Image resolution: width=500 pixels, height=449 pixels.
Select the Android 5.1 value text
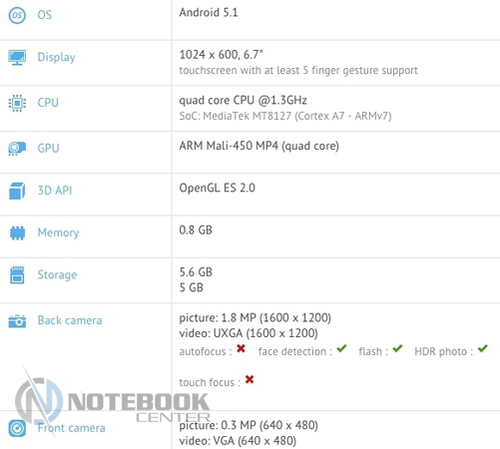coord(208,13)
